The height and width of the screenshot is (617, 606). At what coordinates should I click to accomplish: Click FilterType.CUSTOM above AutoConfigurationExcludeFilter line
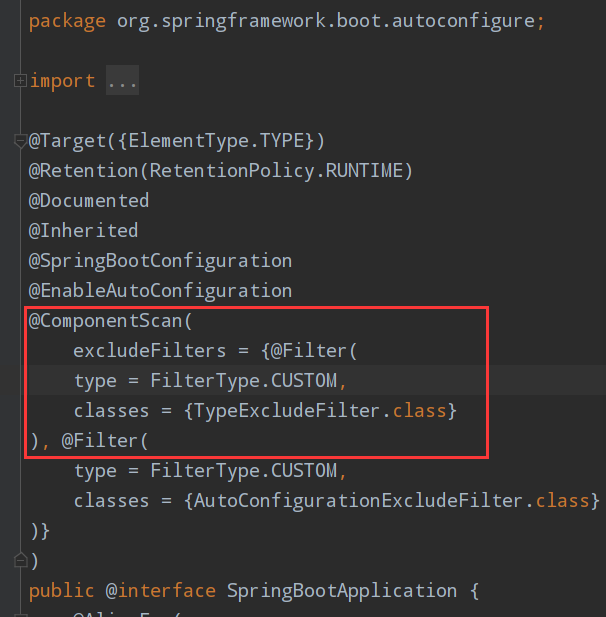[244, 471]
